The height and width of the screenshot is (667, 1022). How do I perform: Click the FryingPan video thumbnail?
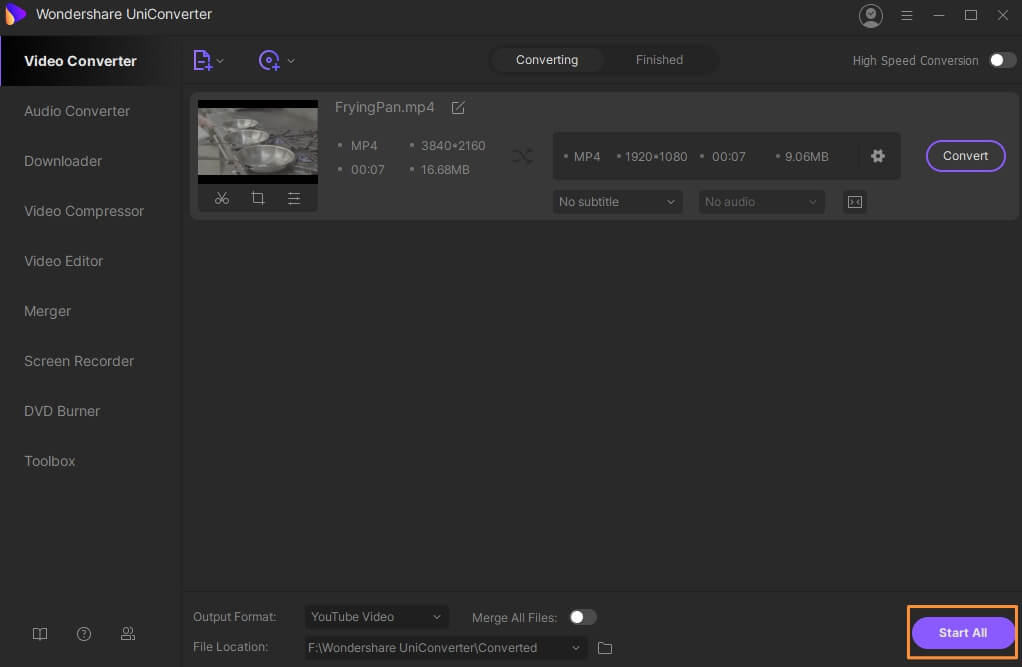point(258,141)
